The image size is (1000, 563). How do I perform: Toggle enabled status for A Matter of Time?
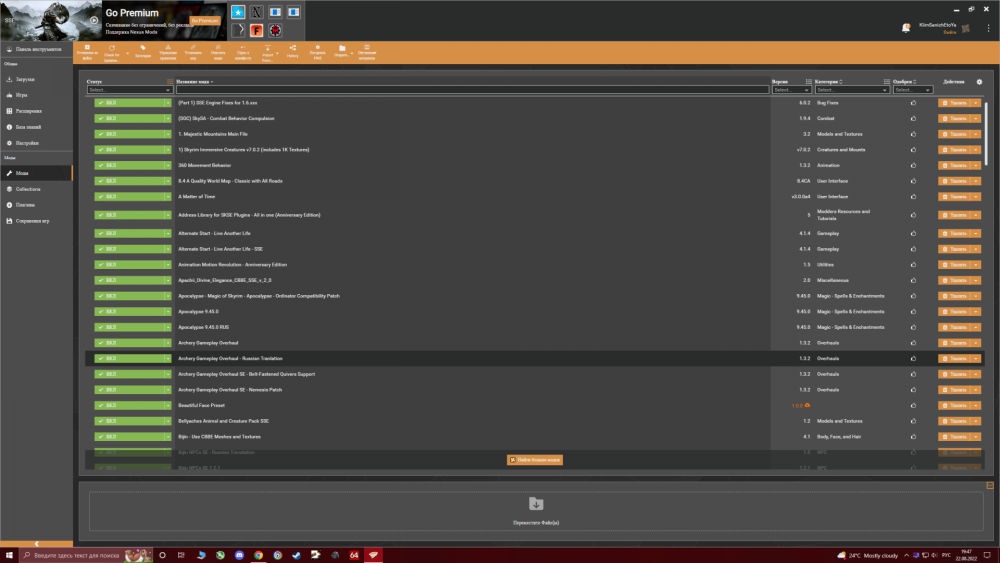(129, 196)
